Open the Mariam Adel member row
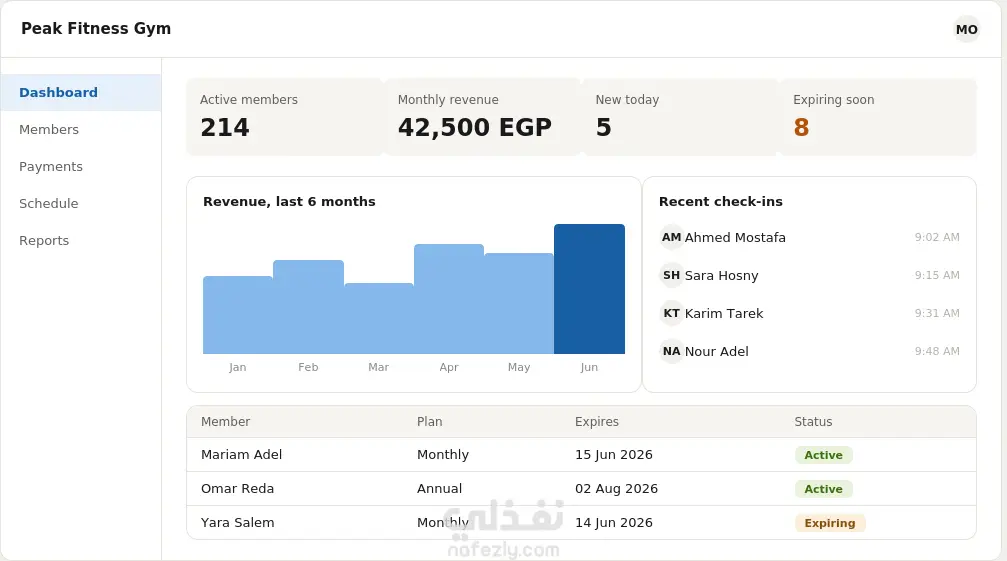1007x561 pixels. (581, 455)
